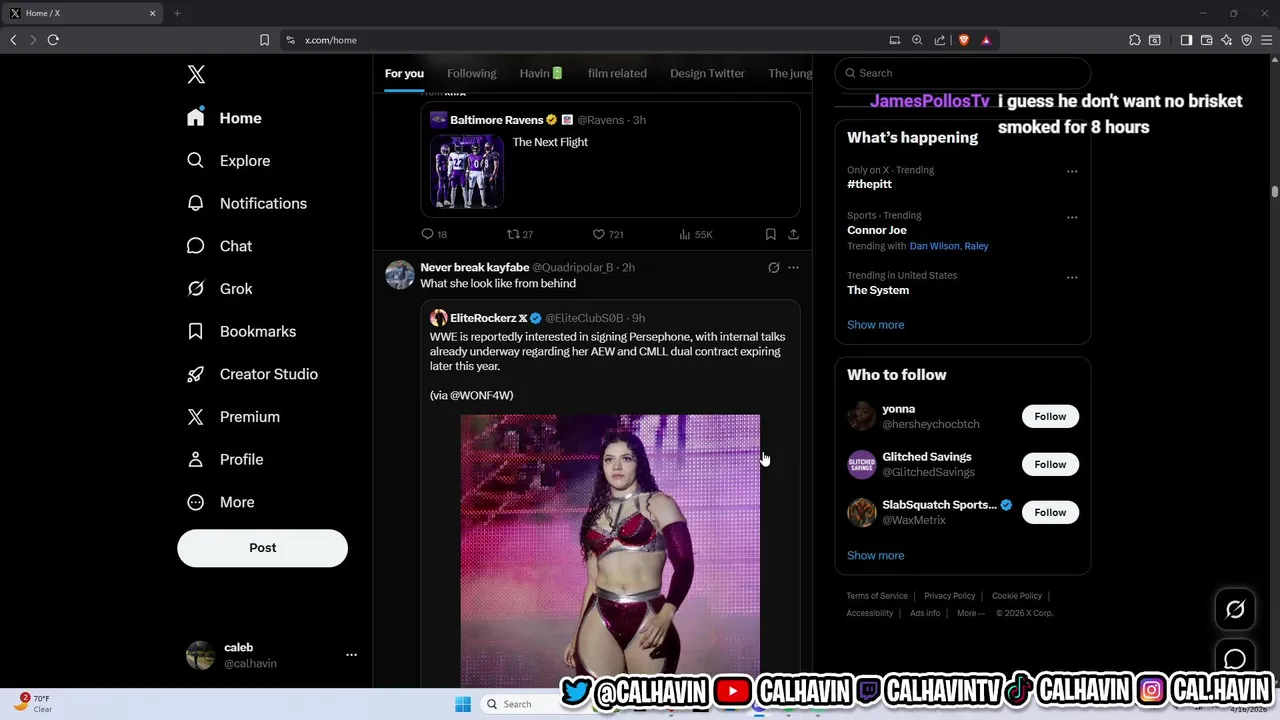This screenshot has height=720, width=1280.
Task: Open the Explore page
Action: (229, 161)
